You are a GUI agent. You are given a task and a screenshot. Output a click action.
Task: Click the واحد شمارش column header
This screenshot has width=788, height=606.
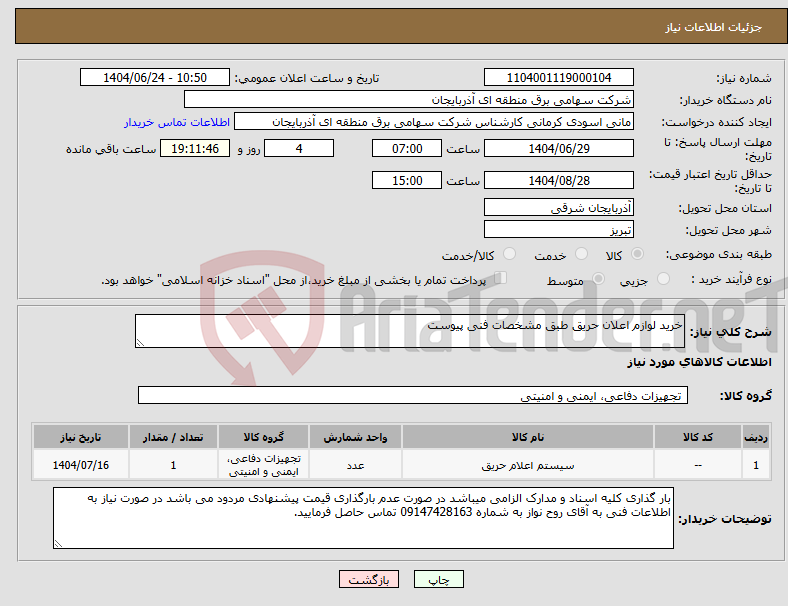355,437
